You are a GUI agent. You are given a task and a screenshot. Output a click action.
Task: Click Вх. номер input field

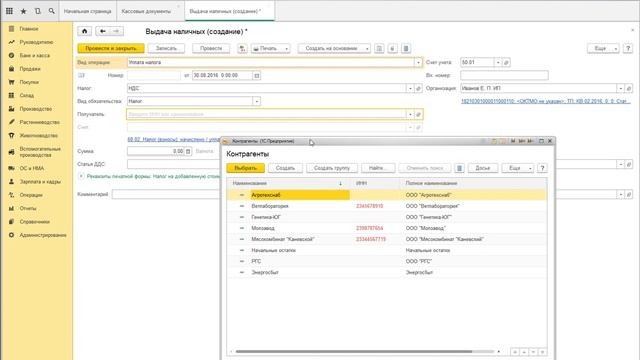coord(504,76)
